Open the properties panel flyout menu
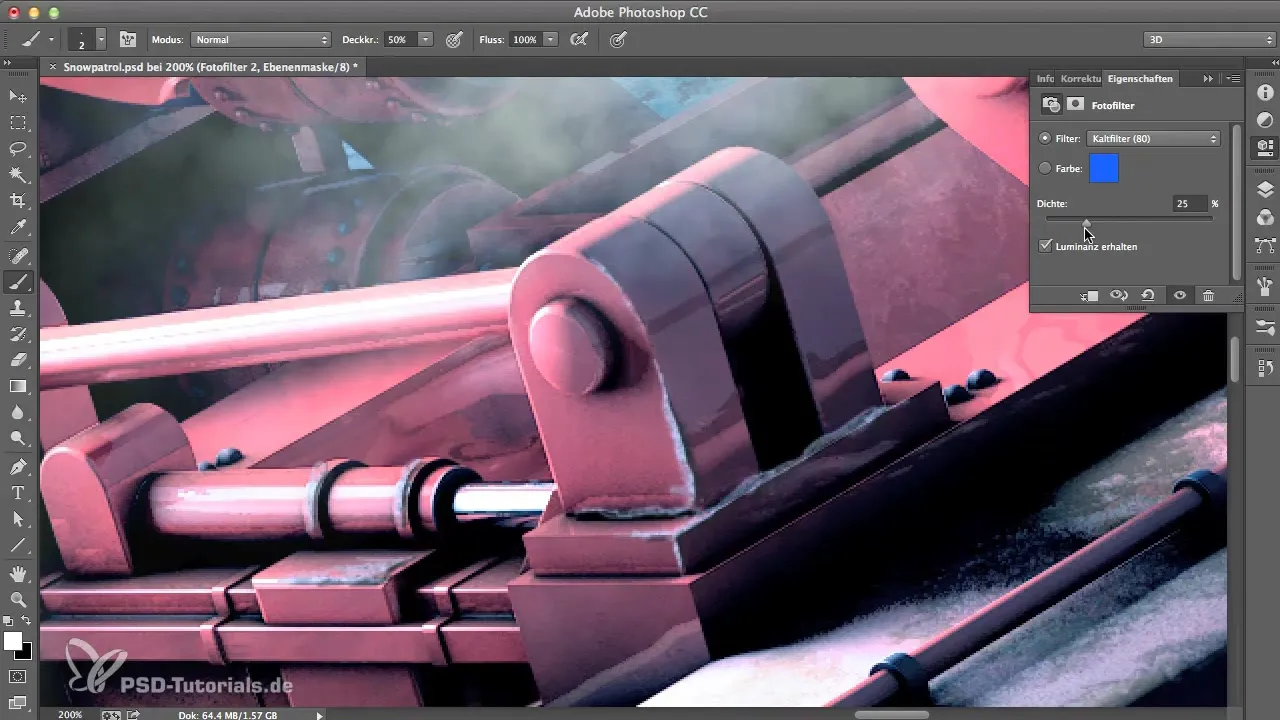 click(x=1233, y=78)
